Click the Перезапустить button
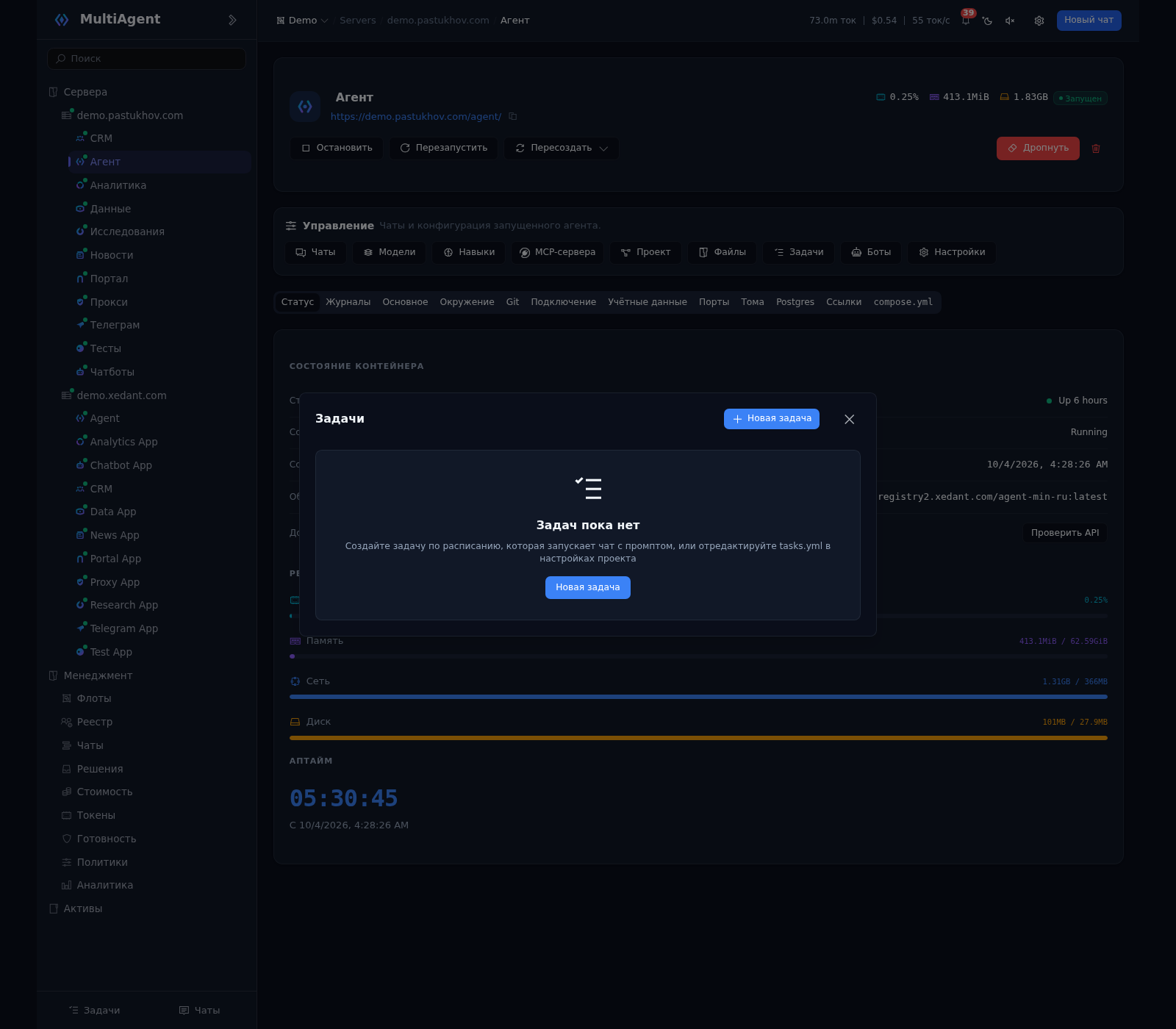 click(443, 148)
